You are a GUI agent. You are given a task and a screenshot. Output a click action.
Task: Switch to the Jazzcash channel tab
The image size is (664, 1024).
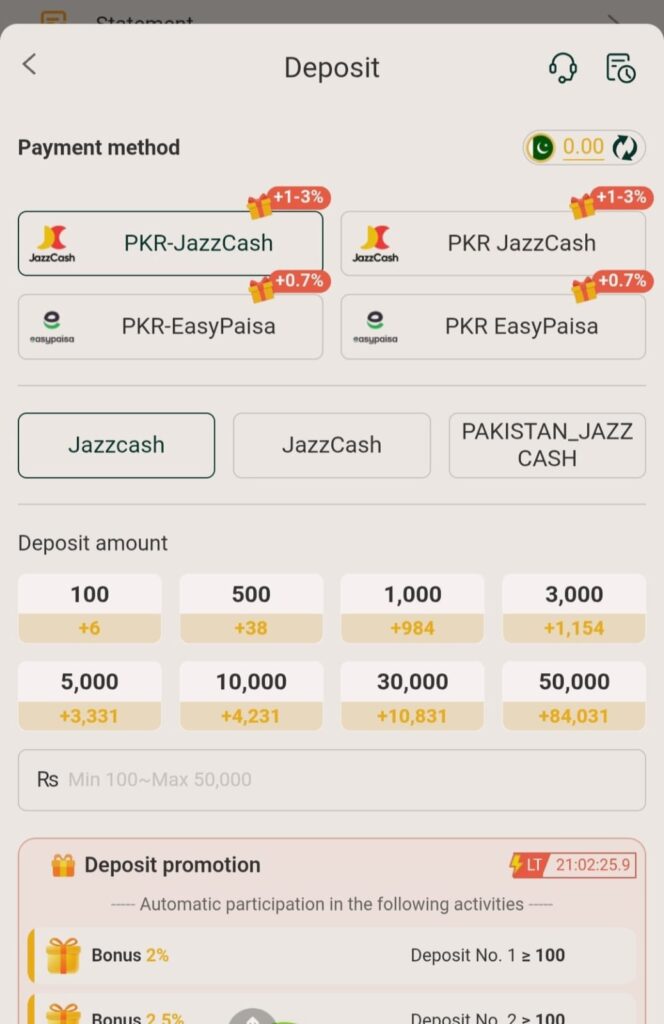(x=116, y=445)
